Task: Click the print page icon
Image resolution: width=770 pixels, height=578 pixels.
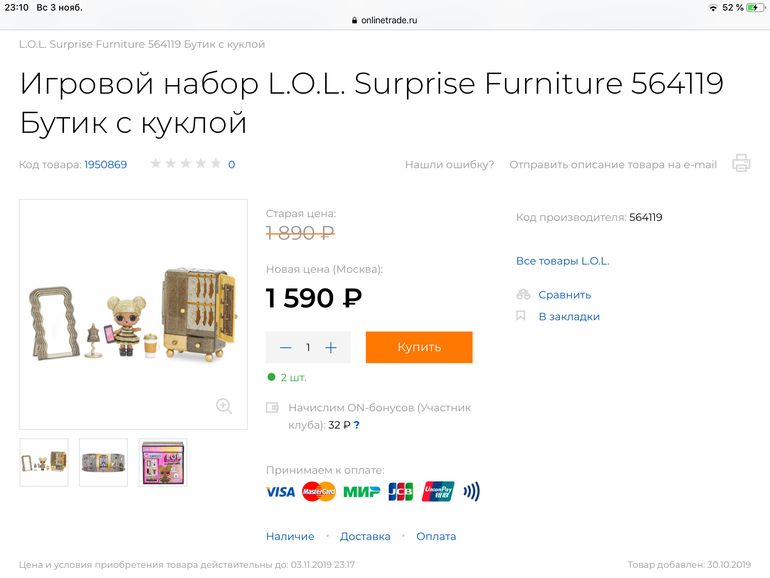Action: pos(741,163)
